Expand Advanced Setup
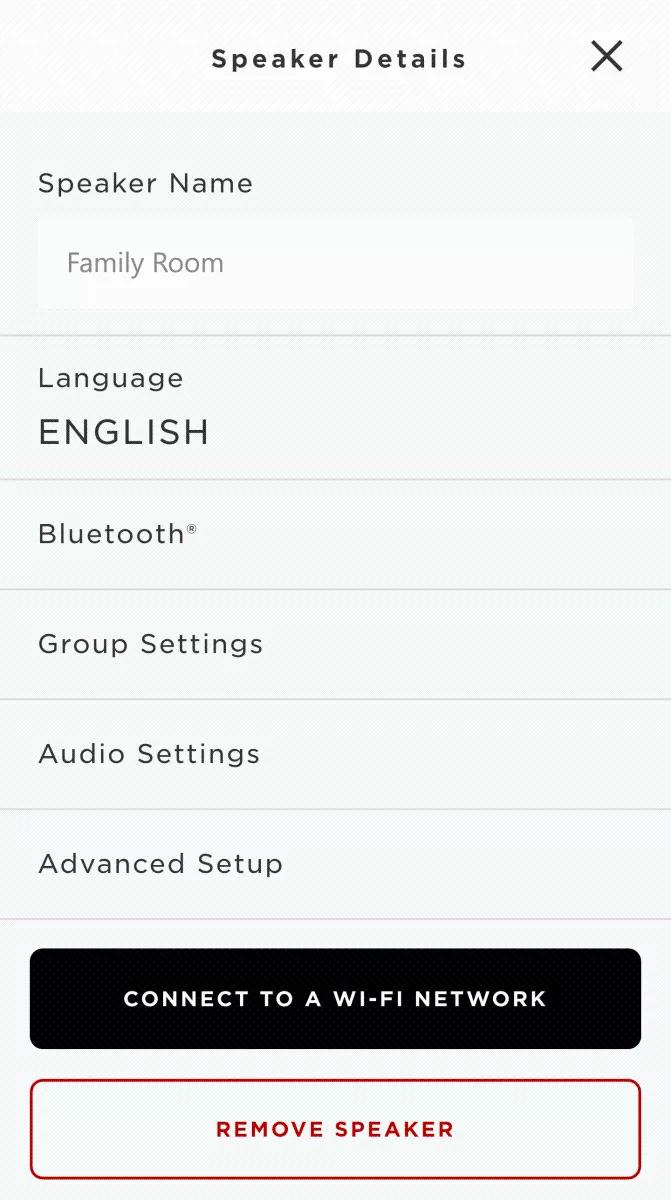 (x=335, y=864)
